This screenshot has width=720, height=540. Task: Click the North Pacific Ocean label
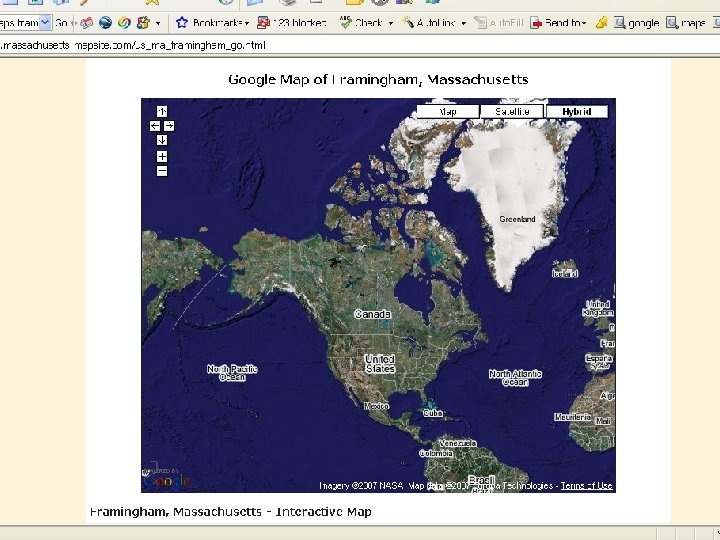coord(232,373)
